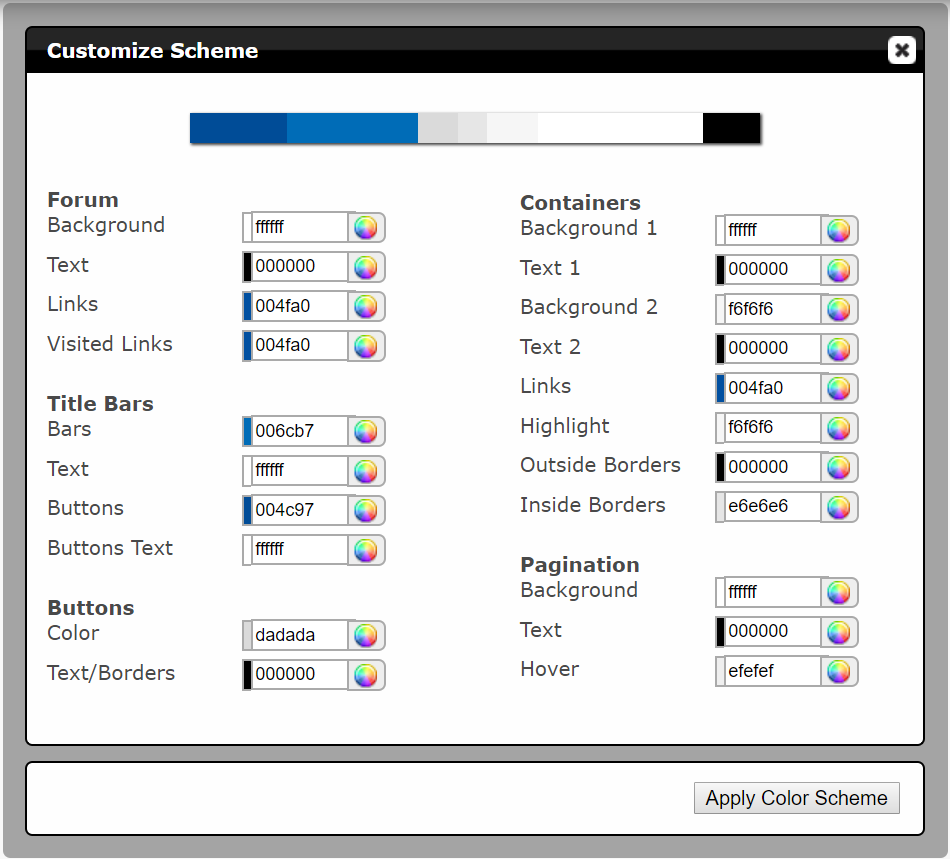The height and width of the screenshot is (859, 950).
Task: Open color wheel for Pagination Text
Action: click(x=839, y=632)
